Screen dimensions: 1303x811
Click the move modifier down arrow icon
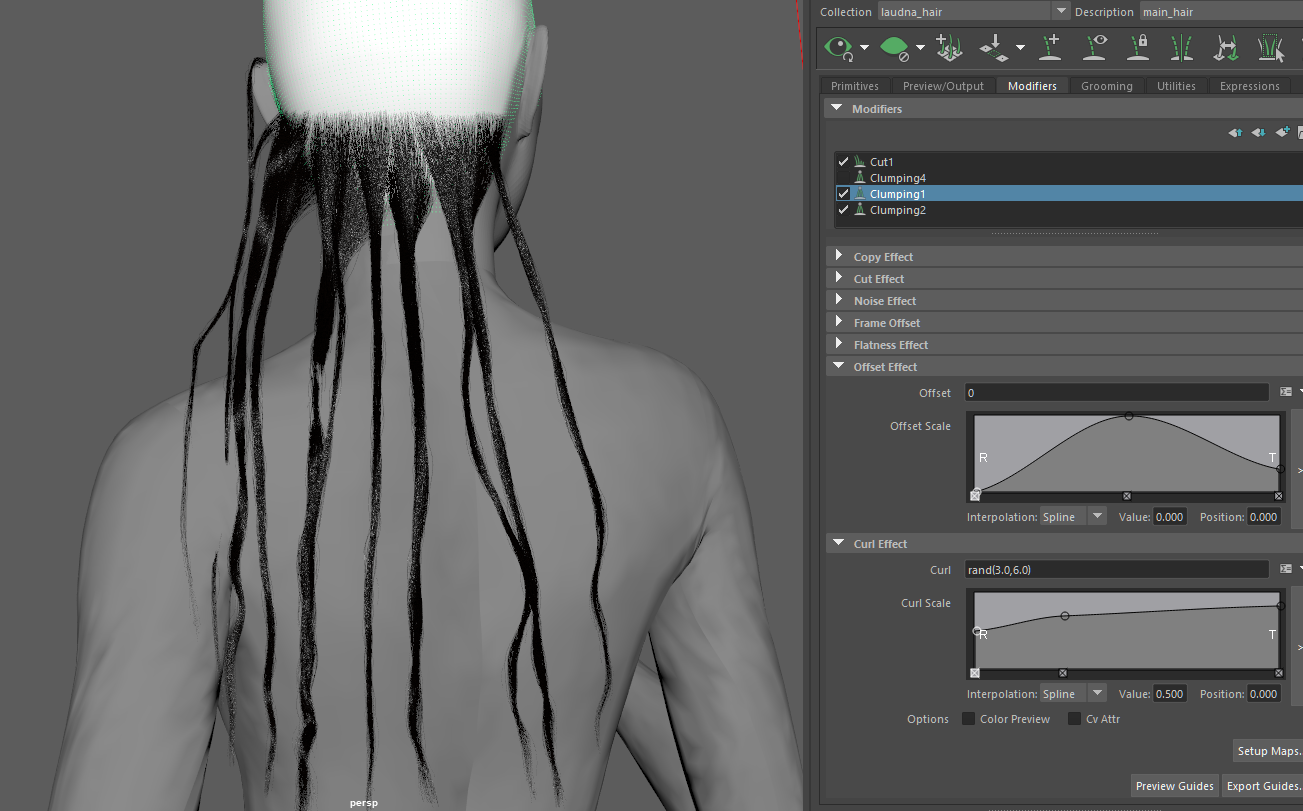[x=1258, y=133]
